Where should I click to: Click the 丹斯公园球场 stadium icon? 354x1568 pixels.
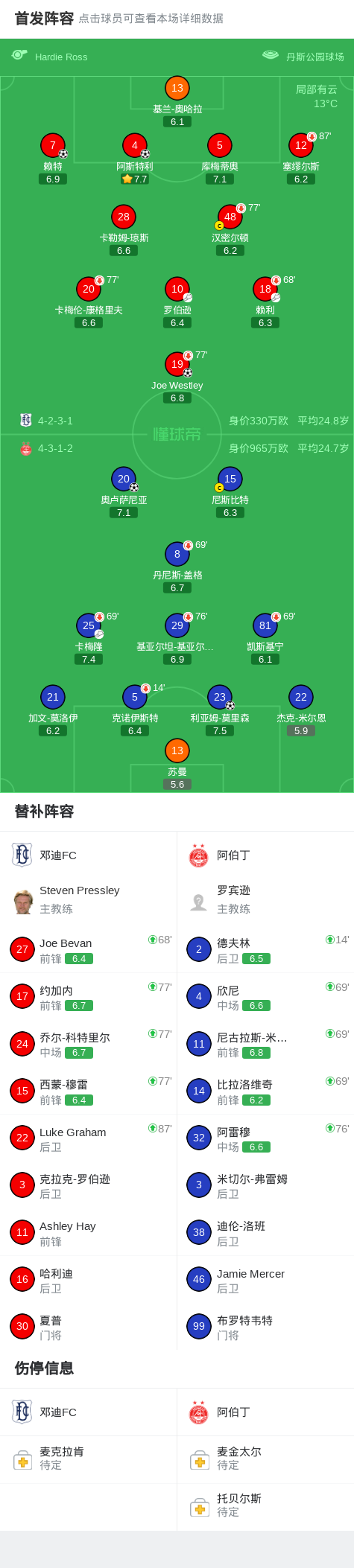tap(271, 55)
